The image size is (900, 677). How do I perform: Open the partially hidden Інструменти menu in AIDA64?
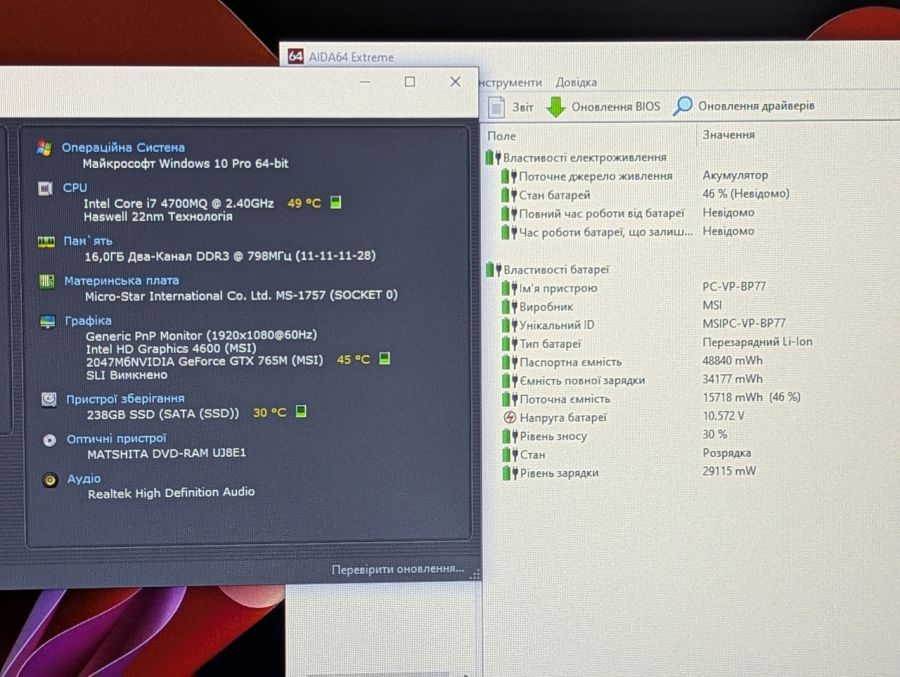click(x=510, y=83)
